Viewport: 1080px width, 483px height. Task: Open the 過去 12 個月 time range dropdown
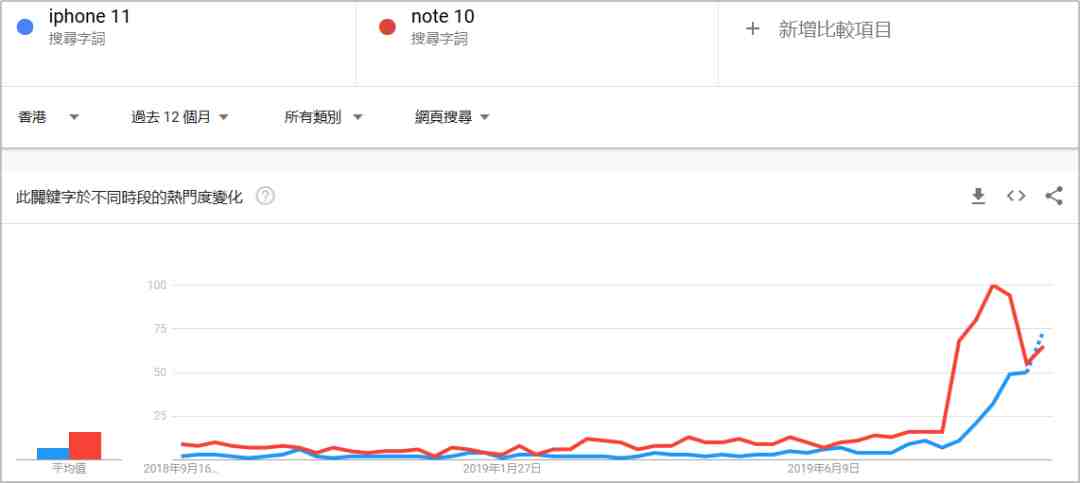[180, 117]
